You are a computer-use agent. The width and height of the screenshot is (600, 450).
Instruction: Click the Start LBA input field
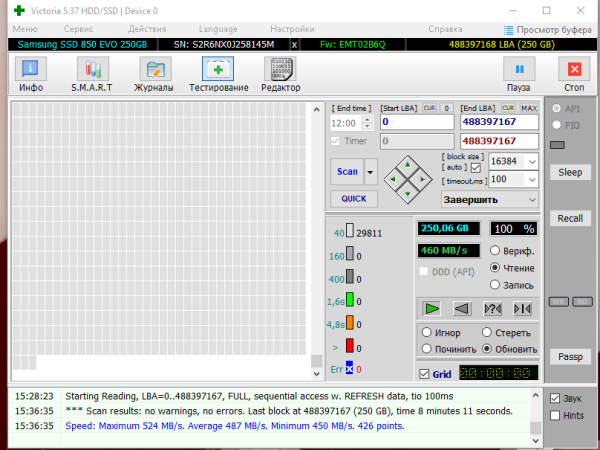tap(414, 122)
